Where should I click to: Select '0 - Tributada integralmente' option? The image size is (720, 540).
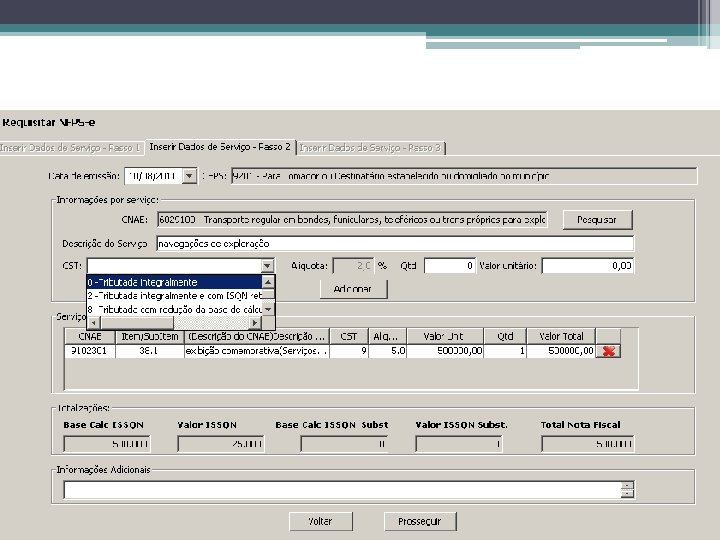tap(174, 282)
